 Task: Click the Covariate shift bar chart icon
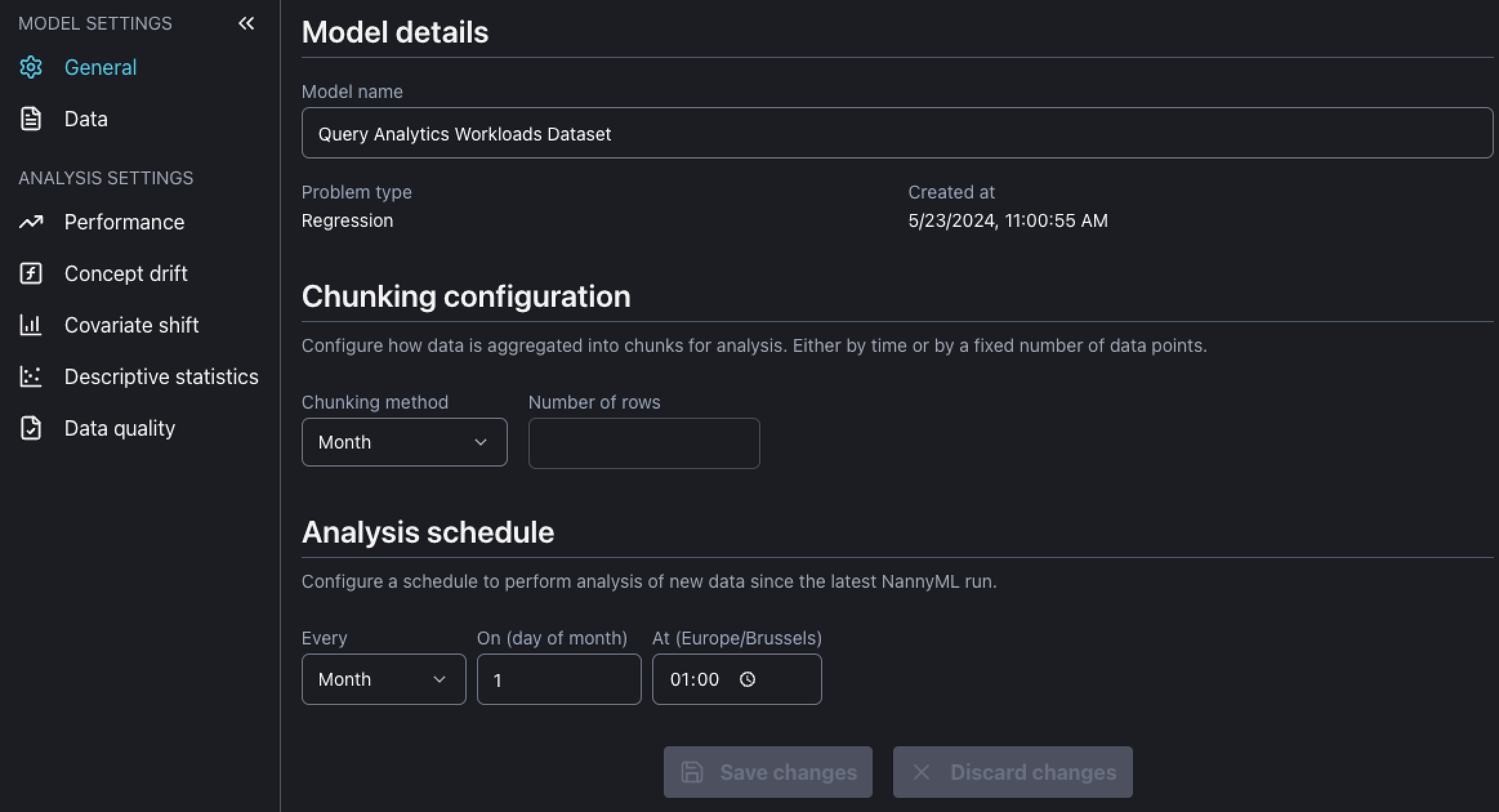[30, 325]
